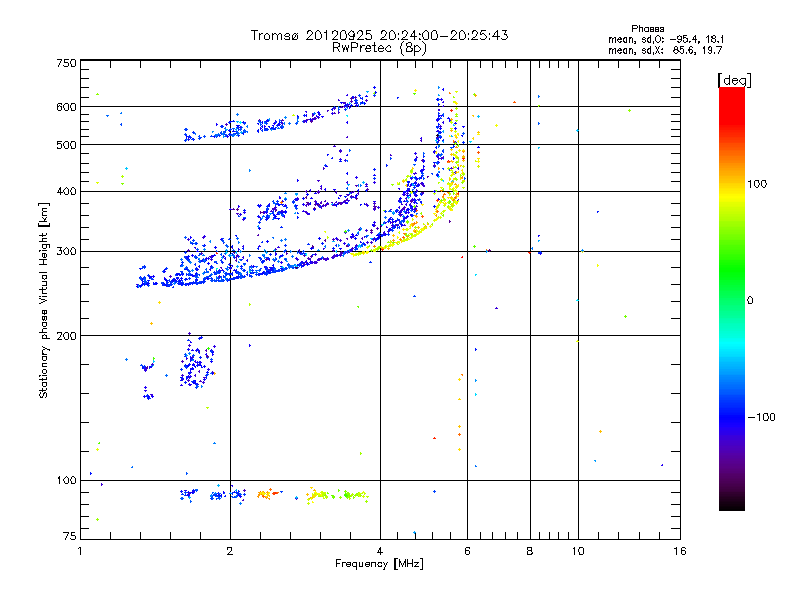This screenshot has height=600, width=800.
Task: Click the 200 tick label on the y-axis
Action: (x=66, y=336)
